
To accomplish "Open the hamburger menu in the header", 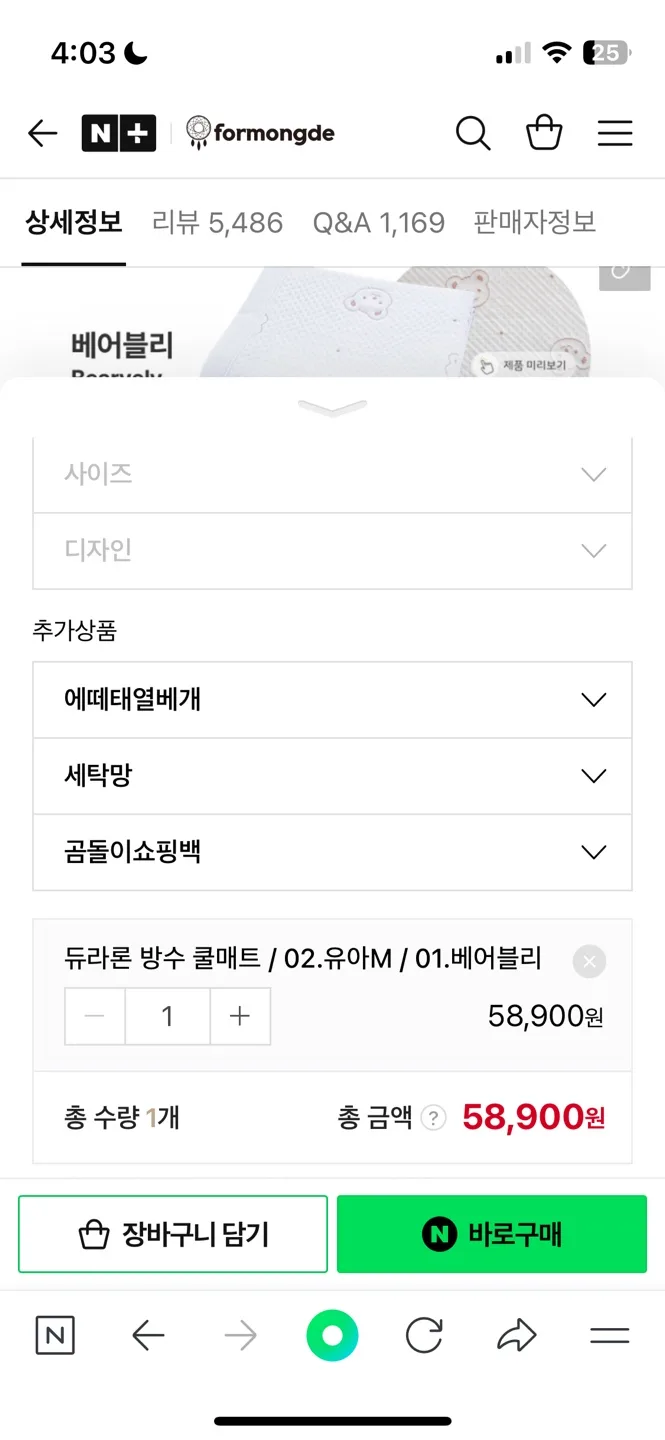I will (x=615, y=133).
